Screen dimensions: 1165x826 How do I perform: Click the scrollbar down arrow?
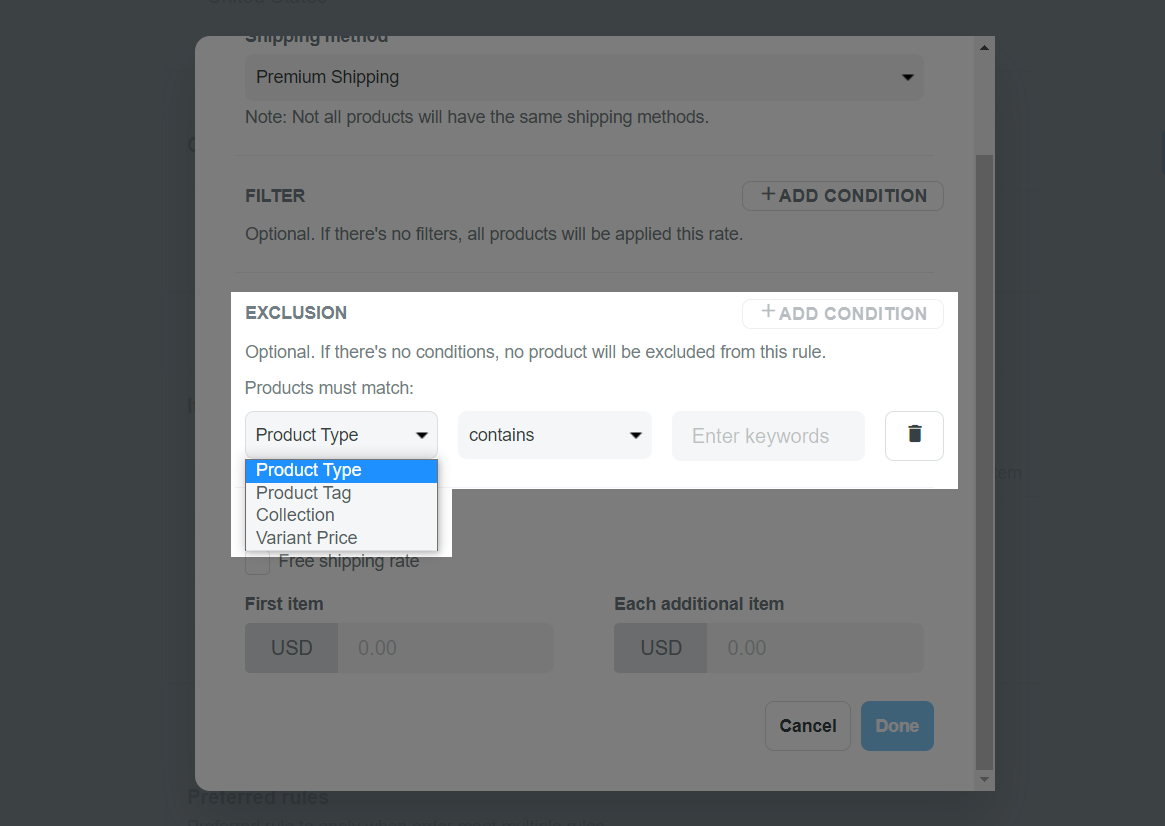[984, 779]
